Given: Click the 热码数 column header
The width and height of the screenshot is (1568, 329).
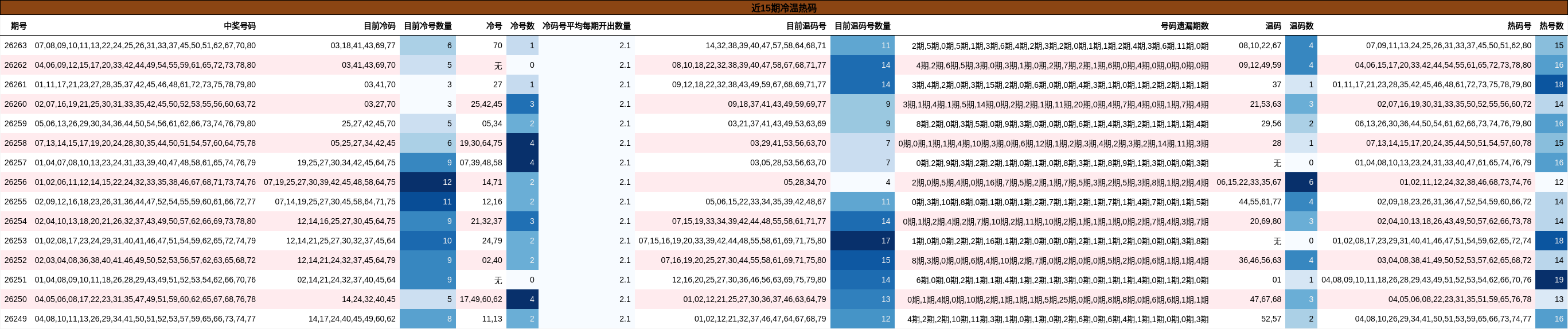Looking at the screenshot, I should tap(1551, 26).
